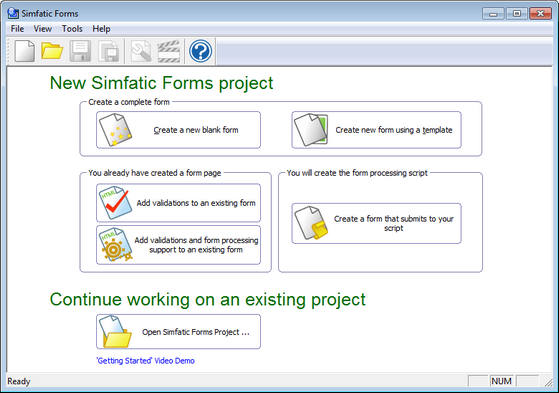Open the 'Getting Started' Video Demo link
559x393 pixels.
point(145,361)
